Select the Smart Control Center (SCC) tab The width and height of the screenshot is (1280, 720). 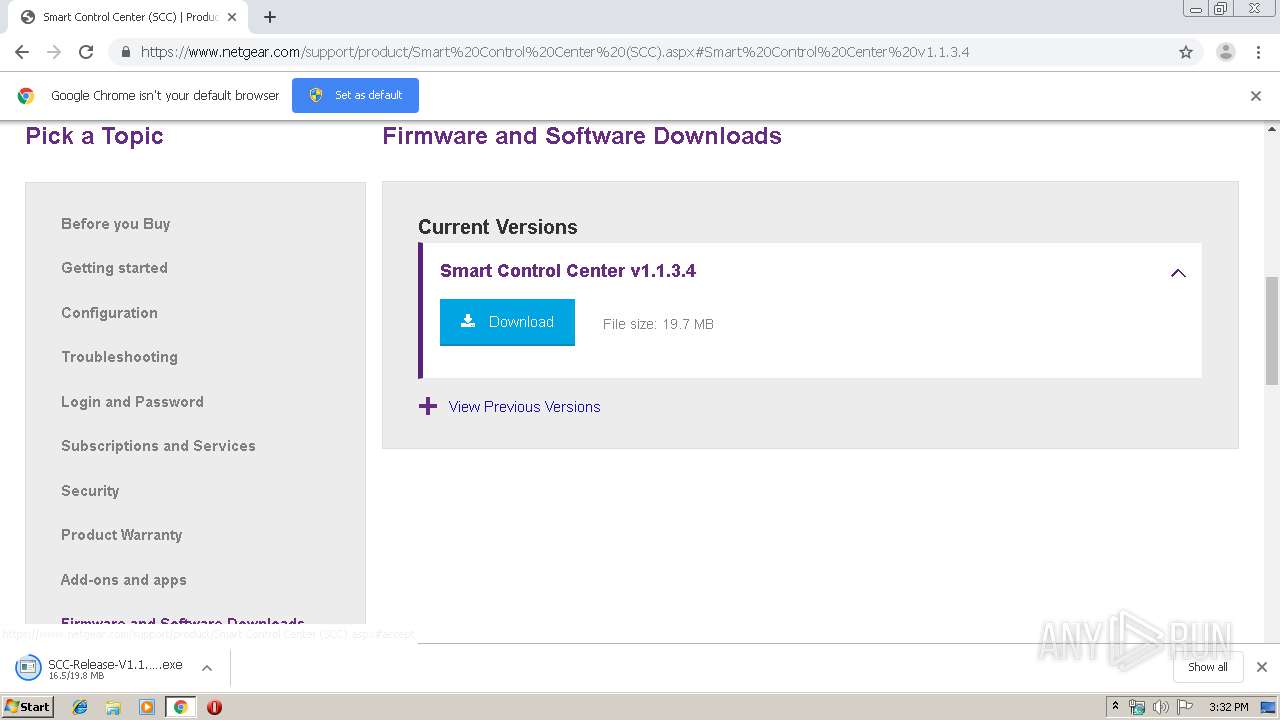pyautogui.click(x=128, y=17)
